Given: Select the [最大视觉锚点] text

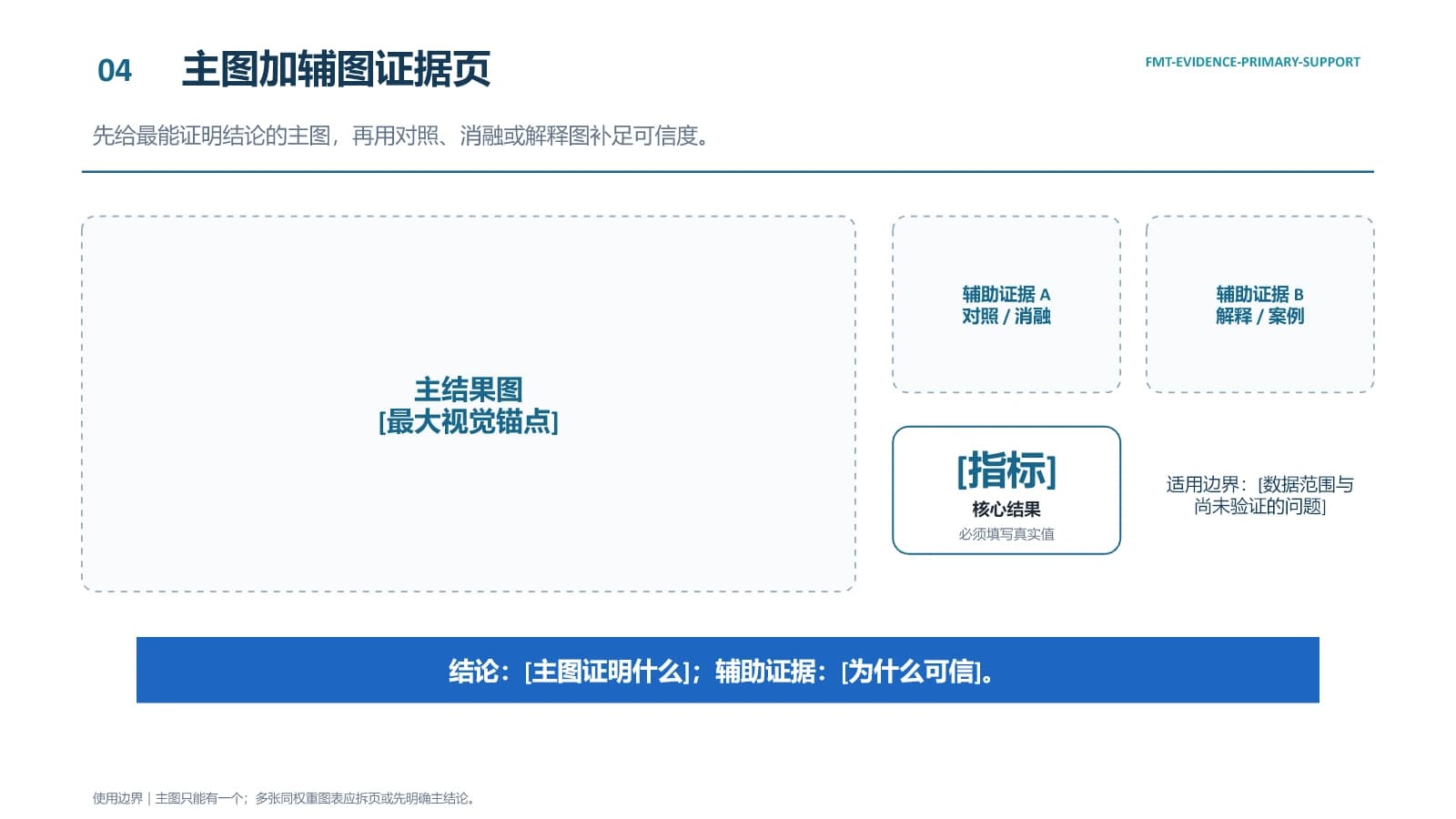Looking at the screenshot, I should click(x=469, y=421).
